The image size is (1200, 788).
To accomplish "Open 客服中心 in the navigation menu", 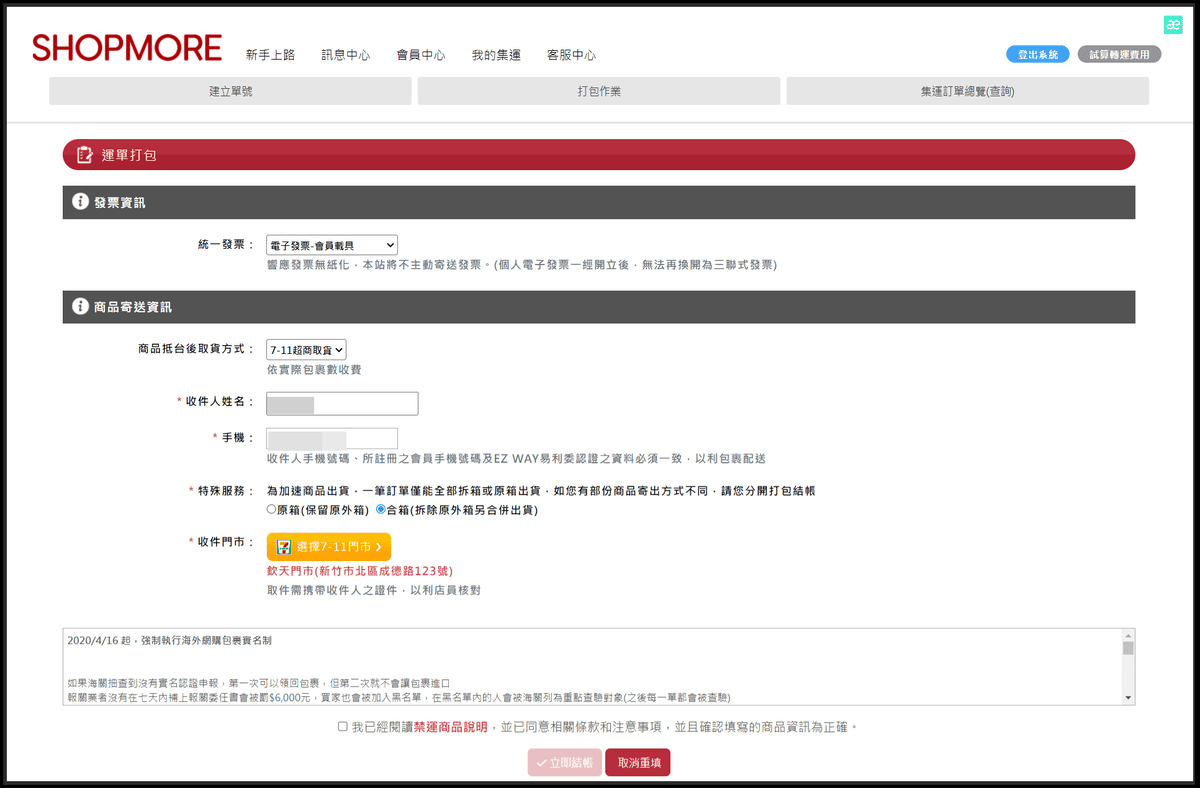I will click(571, 55).
